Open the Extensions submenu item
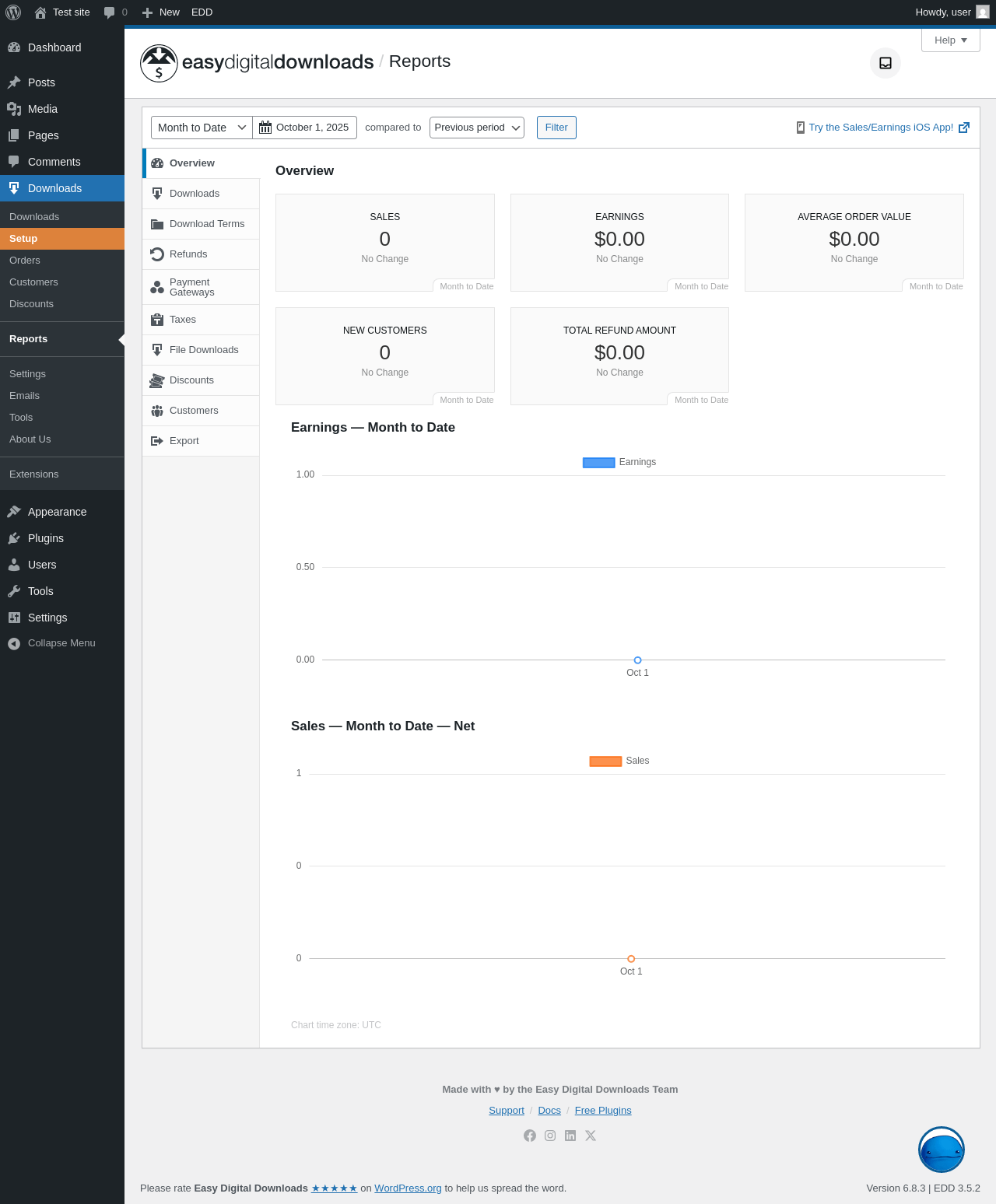The image size is (996, 1204). click(x=62, y=474)
